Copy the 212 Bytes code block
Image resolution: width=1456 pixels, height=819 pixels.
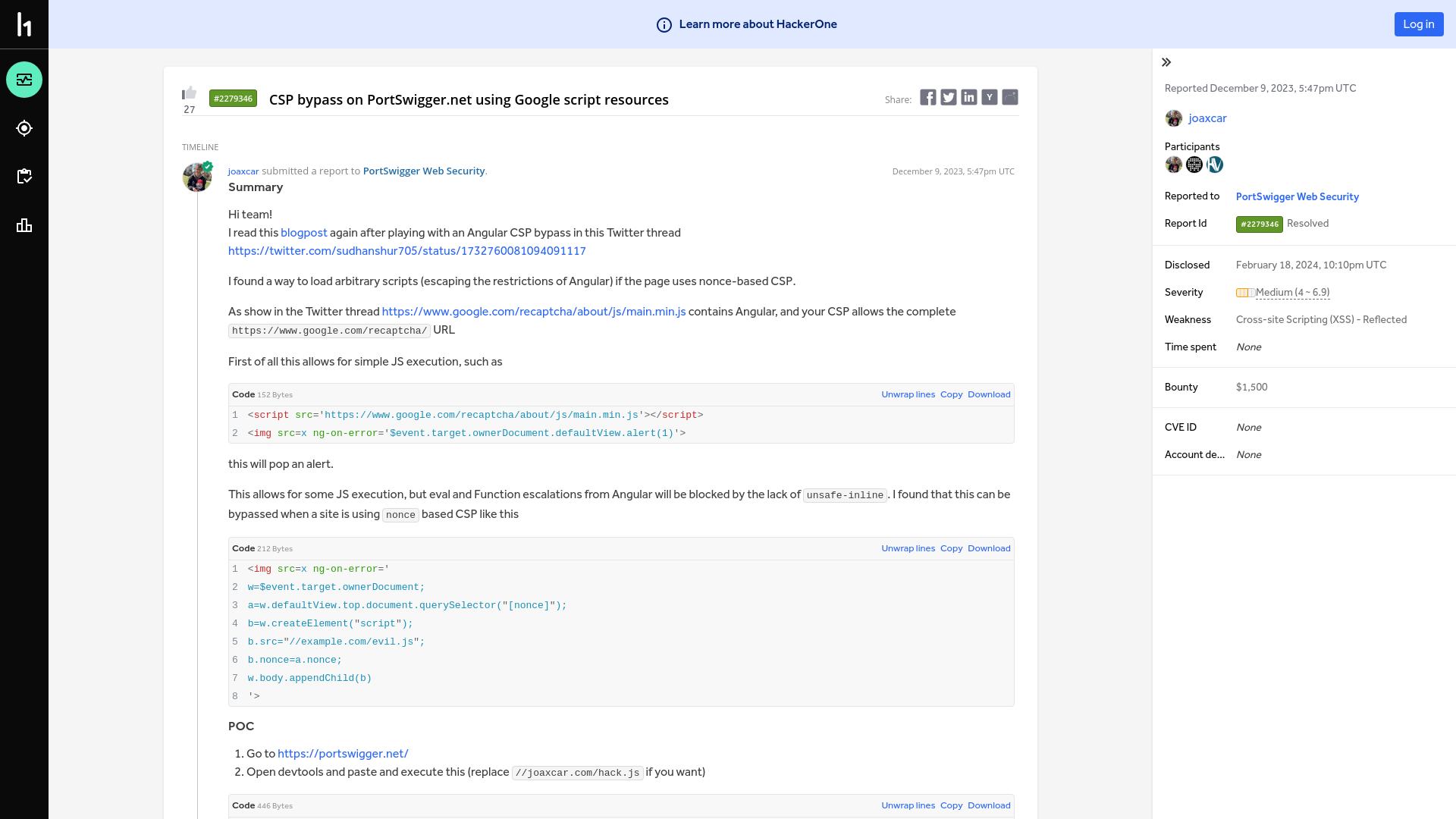(951, 548)
